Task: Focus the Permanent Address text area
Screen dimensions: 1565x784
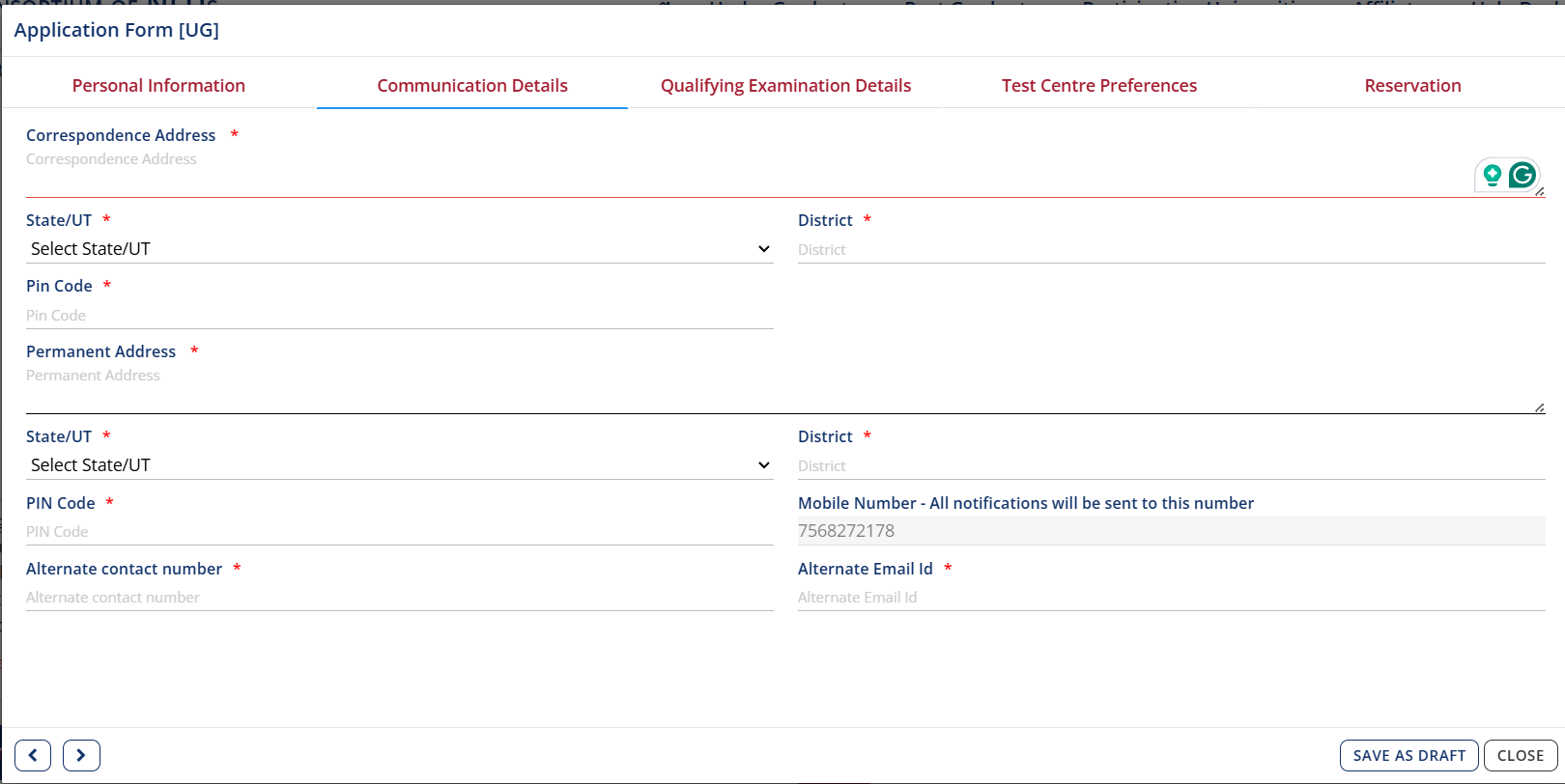Action: 785,389
